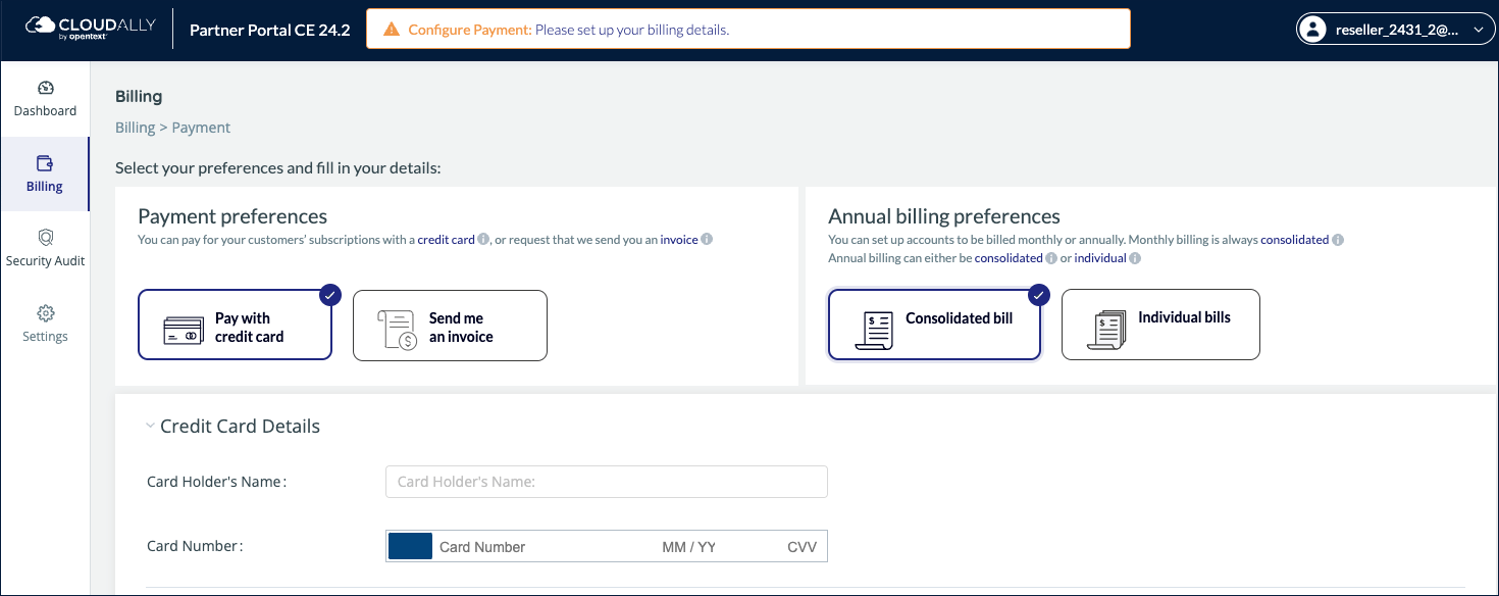
Task: Click the 'invoice' link in payment preferences
Action: (679, 240)
